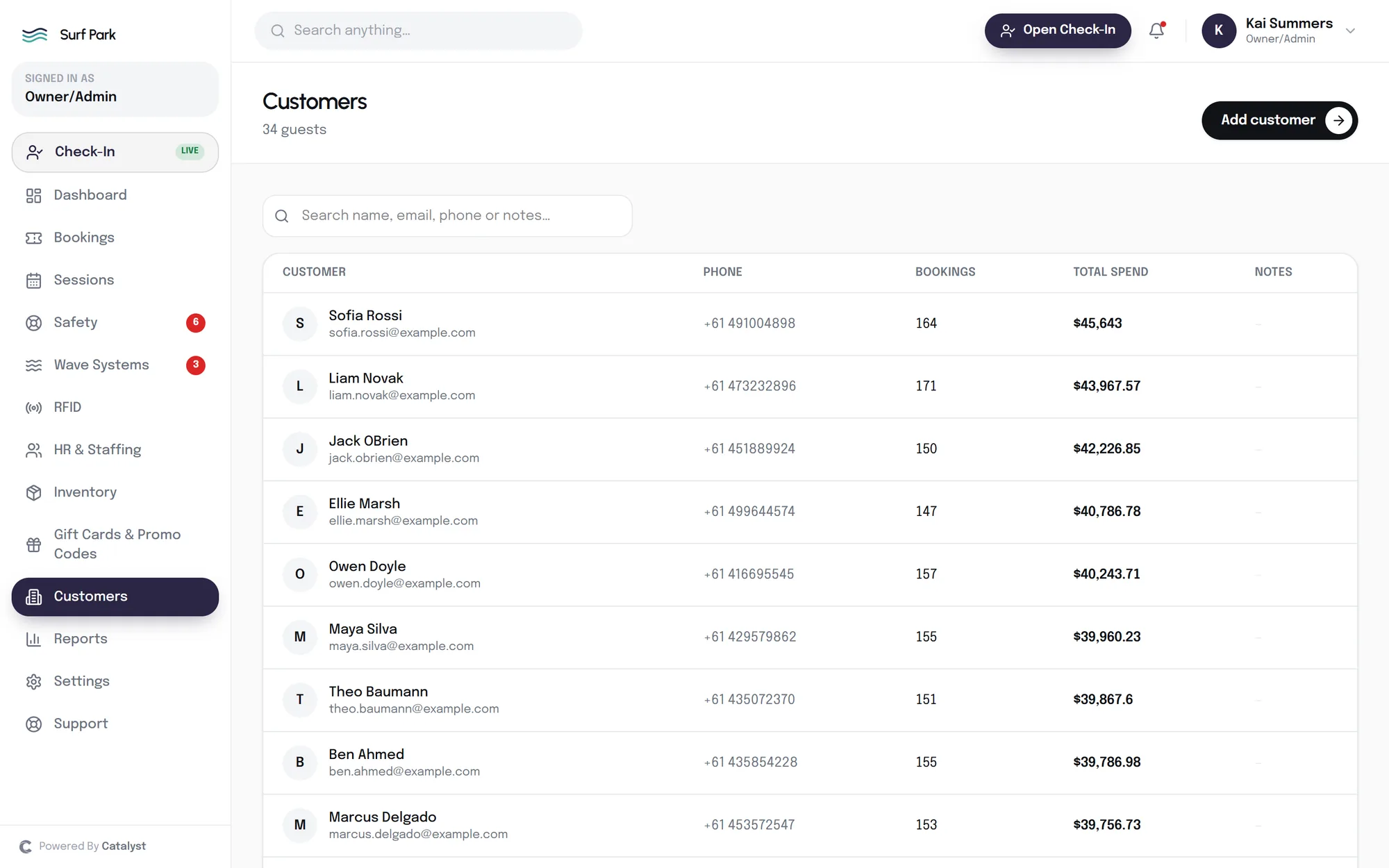Viewport: 1389px width, 868px height.
Task: Navigate to Gift Cards & Promo Codes
Action: pos(117,544)
